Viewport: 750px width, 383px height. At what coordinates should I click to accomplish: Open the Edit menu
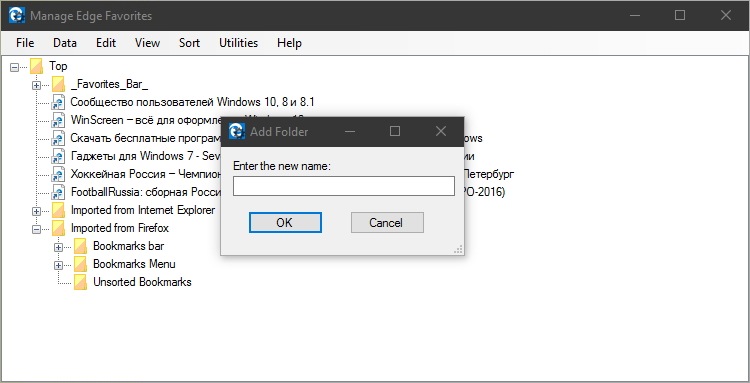click(106, 43)
